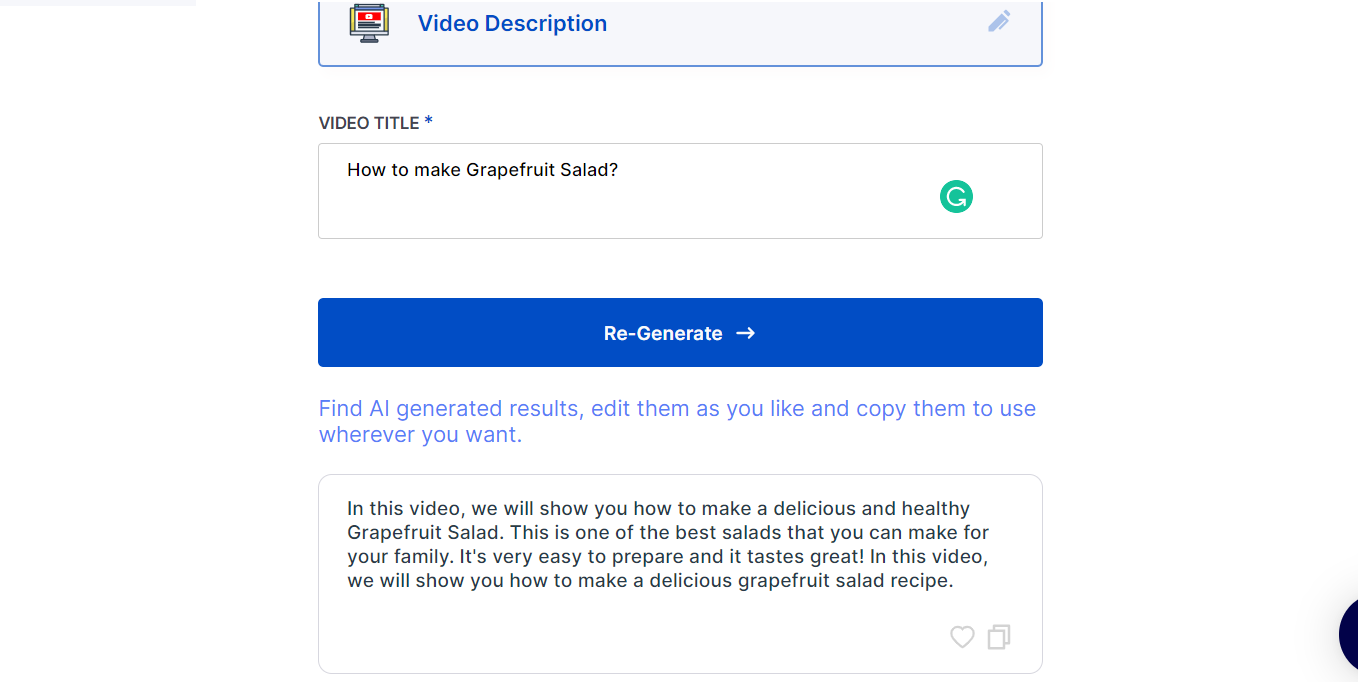Click the Re-Generate button label

click(x=662, y=333)
